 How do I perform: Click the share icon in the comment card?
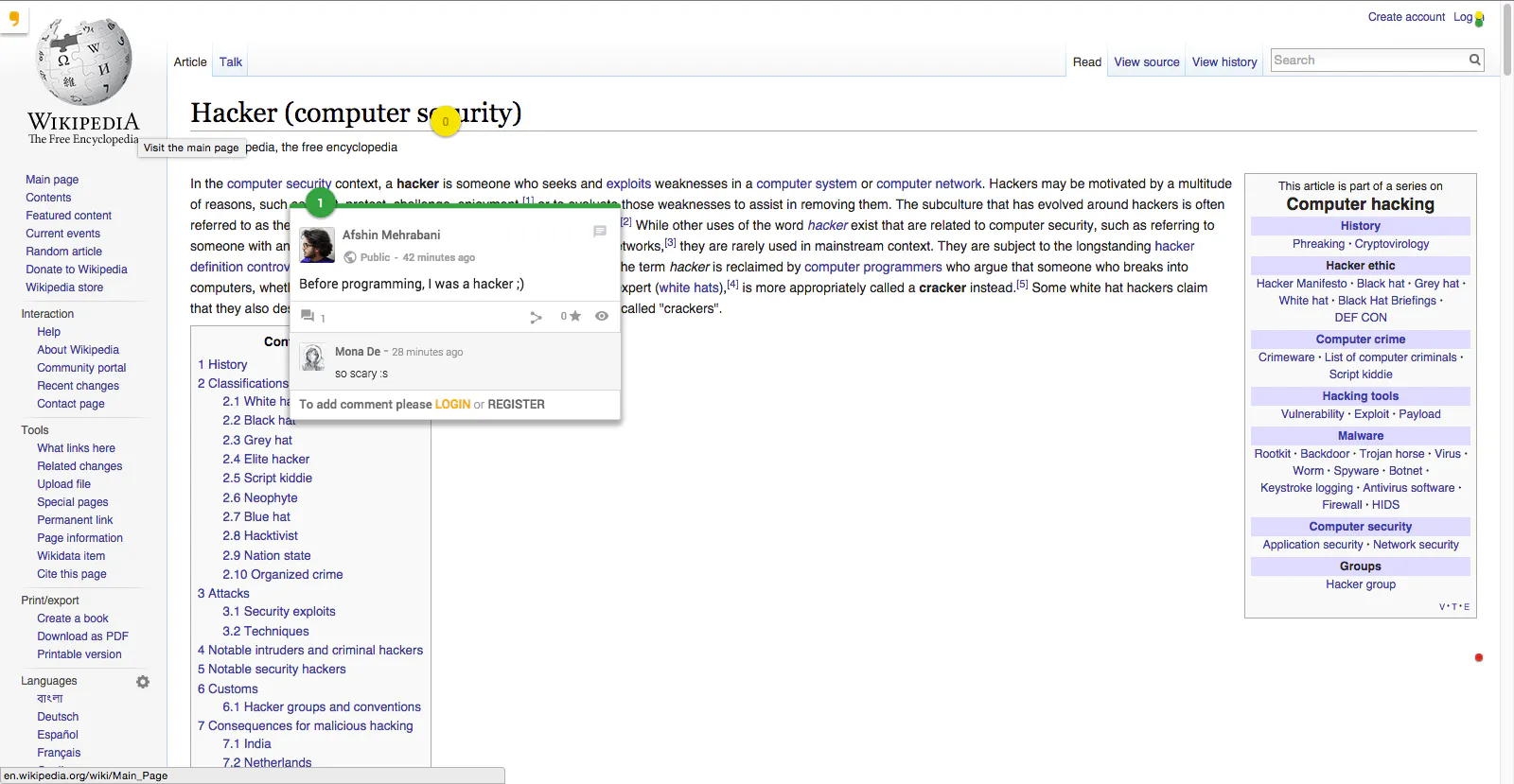(536, 318)
